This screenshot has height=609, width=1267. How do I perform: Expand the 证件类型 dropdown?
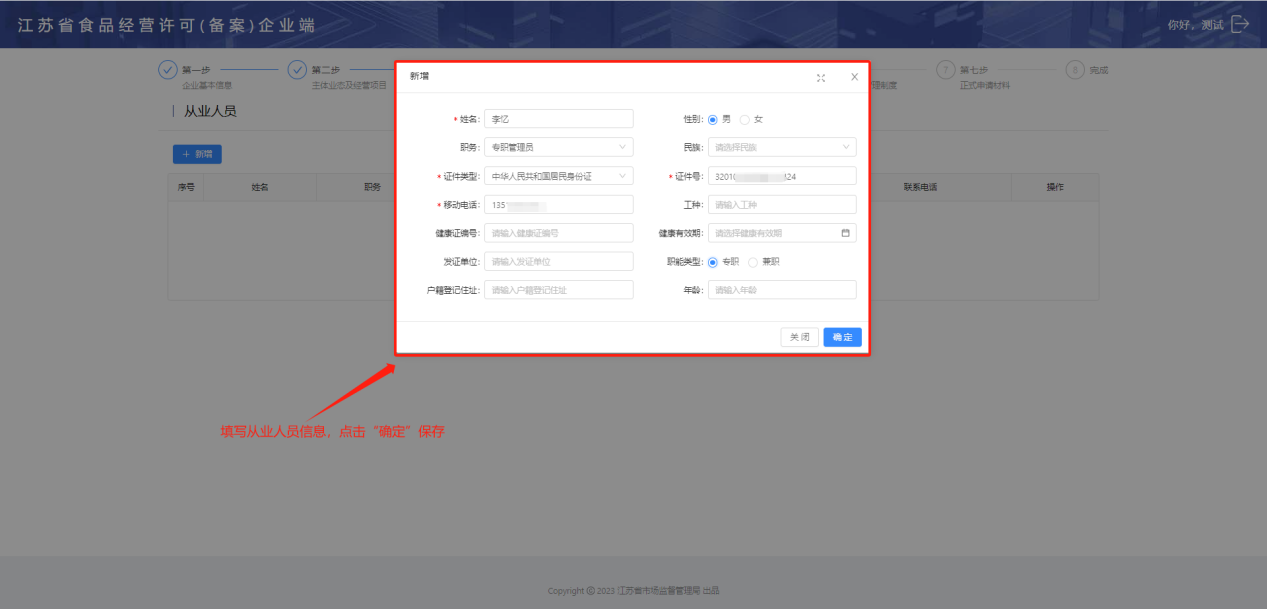(x=558, y=176)
